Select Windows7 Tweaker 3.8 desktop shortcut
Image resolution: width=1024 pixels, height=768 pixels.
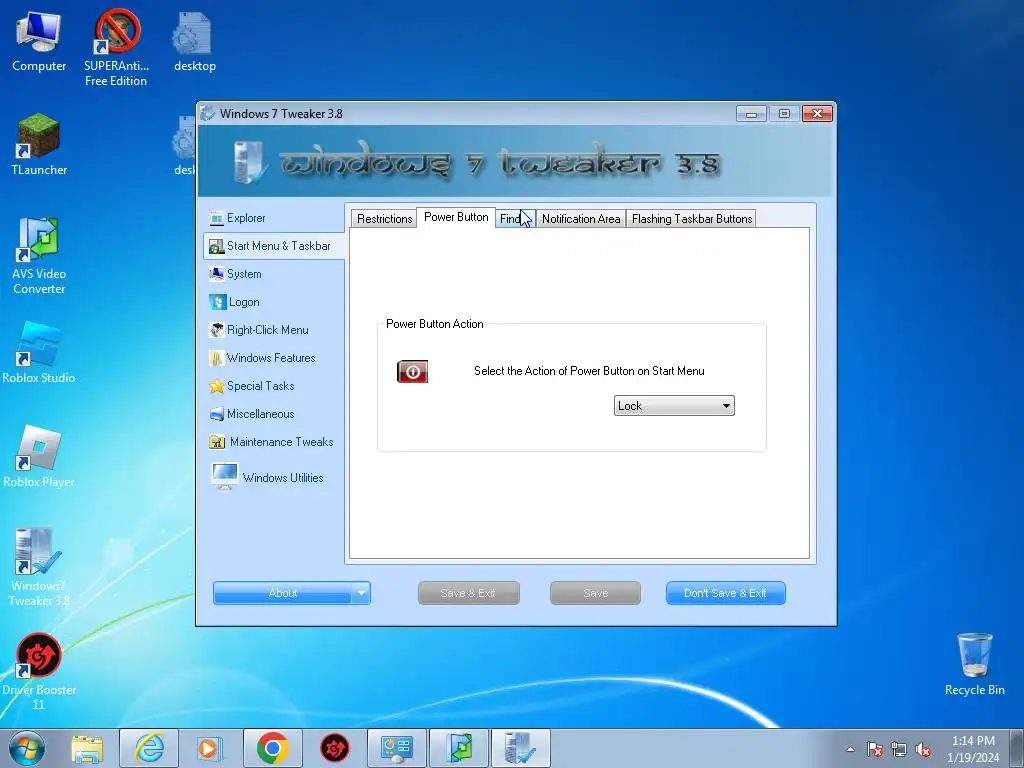pos(39,567)
